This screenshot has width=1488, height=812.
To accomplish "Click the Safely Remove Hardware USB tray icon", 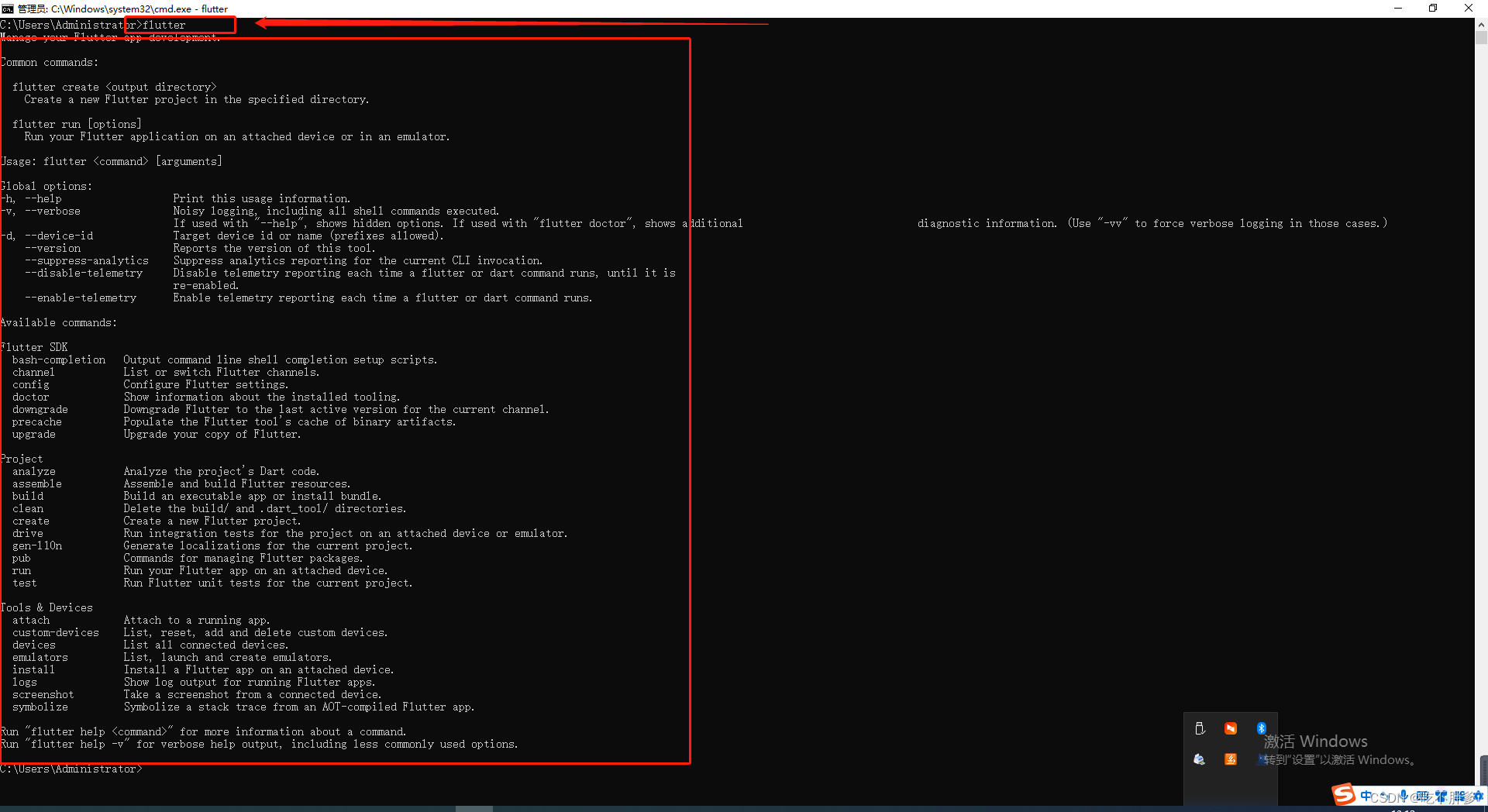I will click(1200, 728).
